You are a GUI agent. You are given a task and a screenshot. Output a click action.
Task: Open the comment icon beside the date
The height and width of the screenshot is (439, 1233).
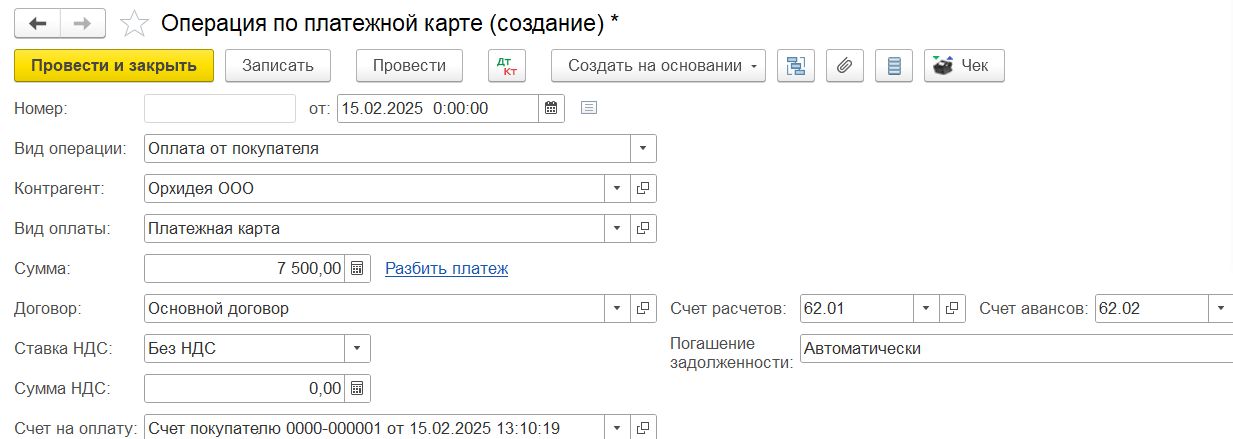coord(589,108)
